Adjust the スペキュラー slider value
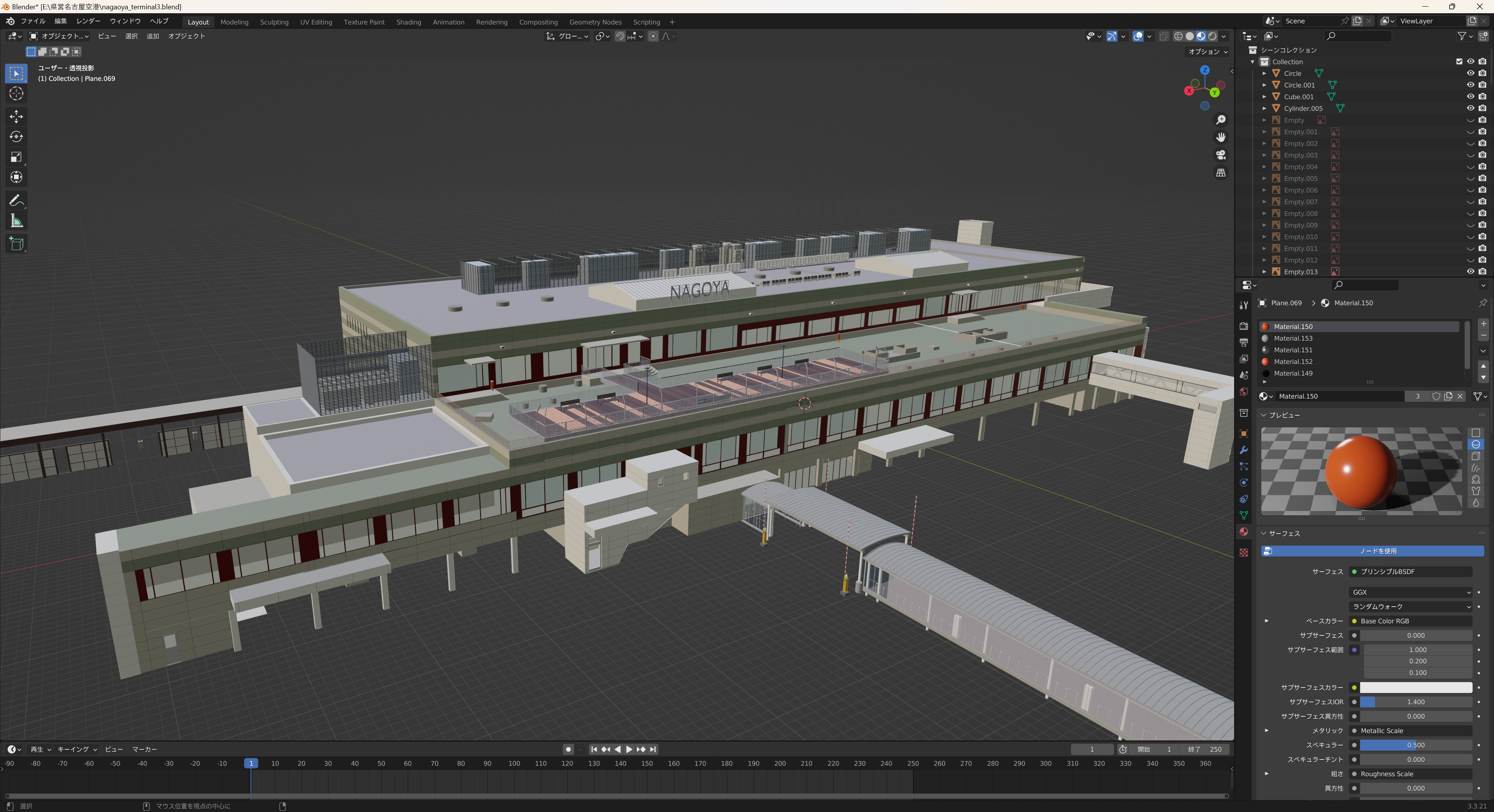 pos(1416,745)
